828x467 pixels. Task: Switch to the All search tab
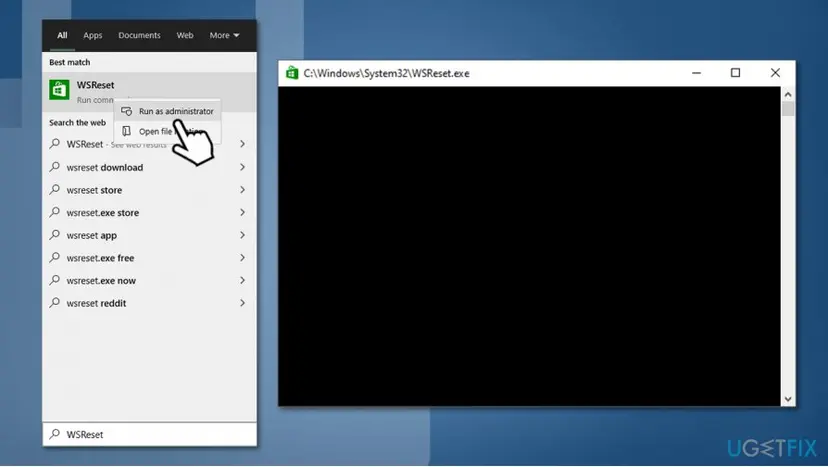pyautogui.click(x=62, y=35)
